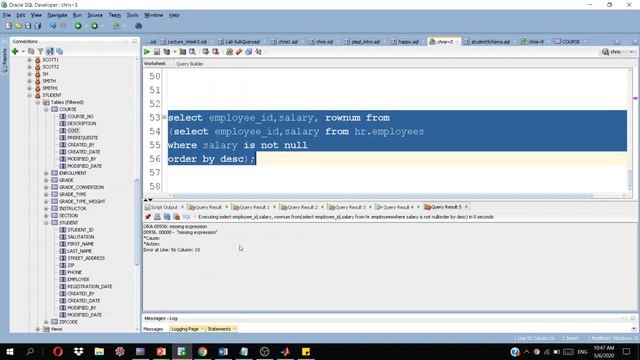
Task: Expand the ZIPCODE table node
Action: pyautogui.click(x=46, y=322)
